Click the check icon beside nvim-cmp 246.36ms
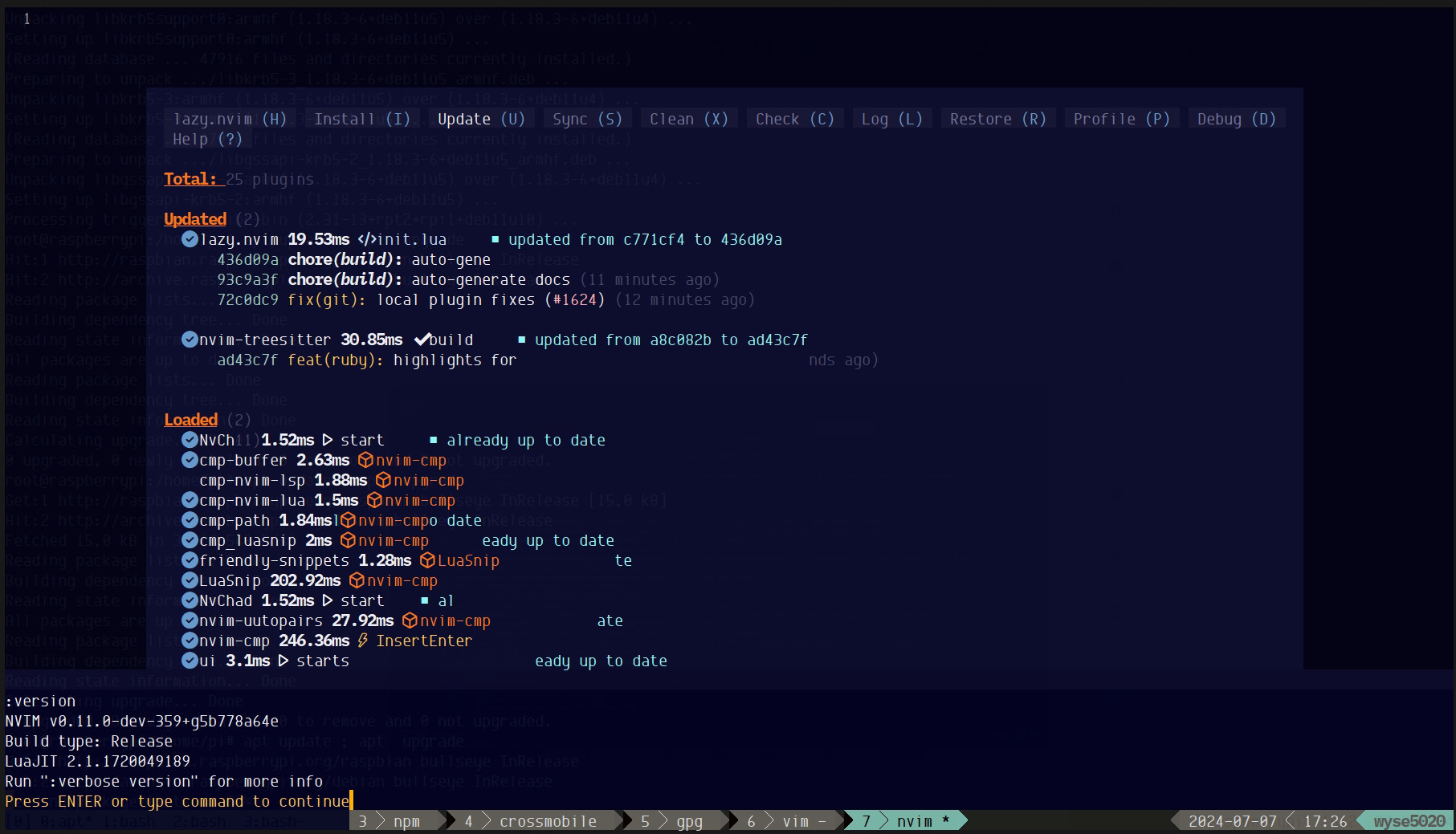Screen dimensions: 1456x834 click(190, 641)
